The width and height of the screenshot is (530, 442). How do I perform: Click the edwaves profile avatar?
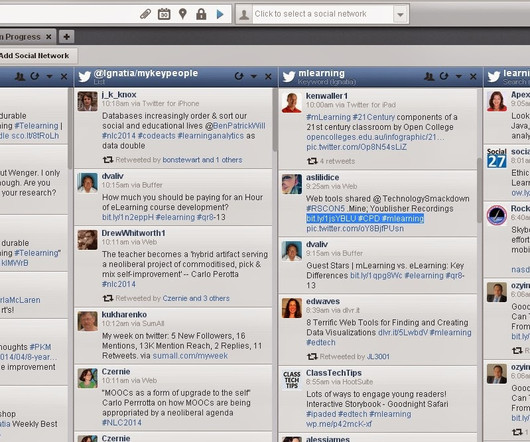292,308
